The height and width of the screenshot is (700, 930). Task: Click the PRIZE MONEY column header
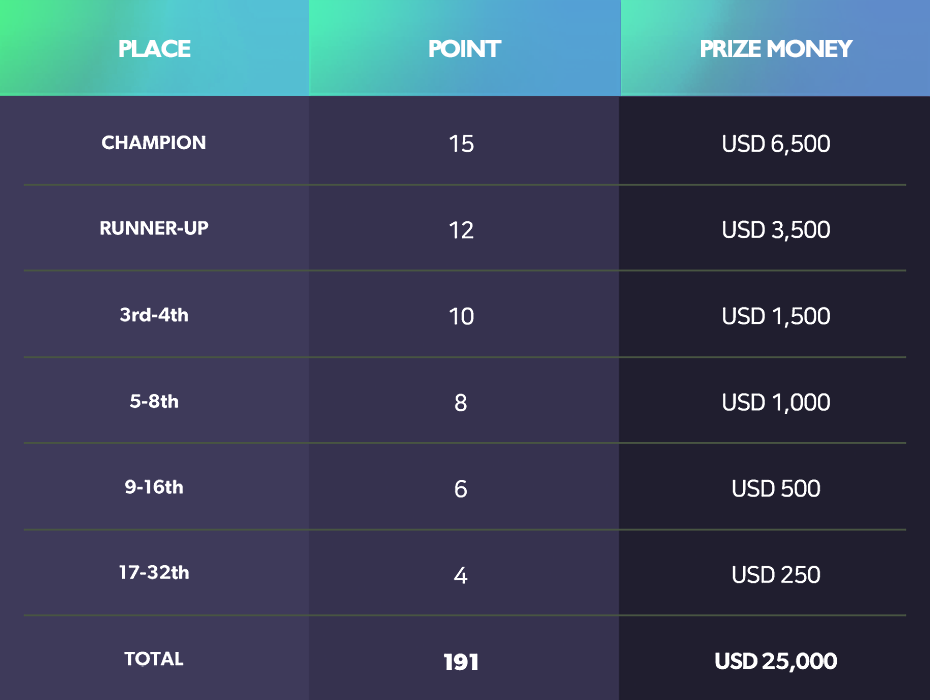click(x=775, y=48)
